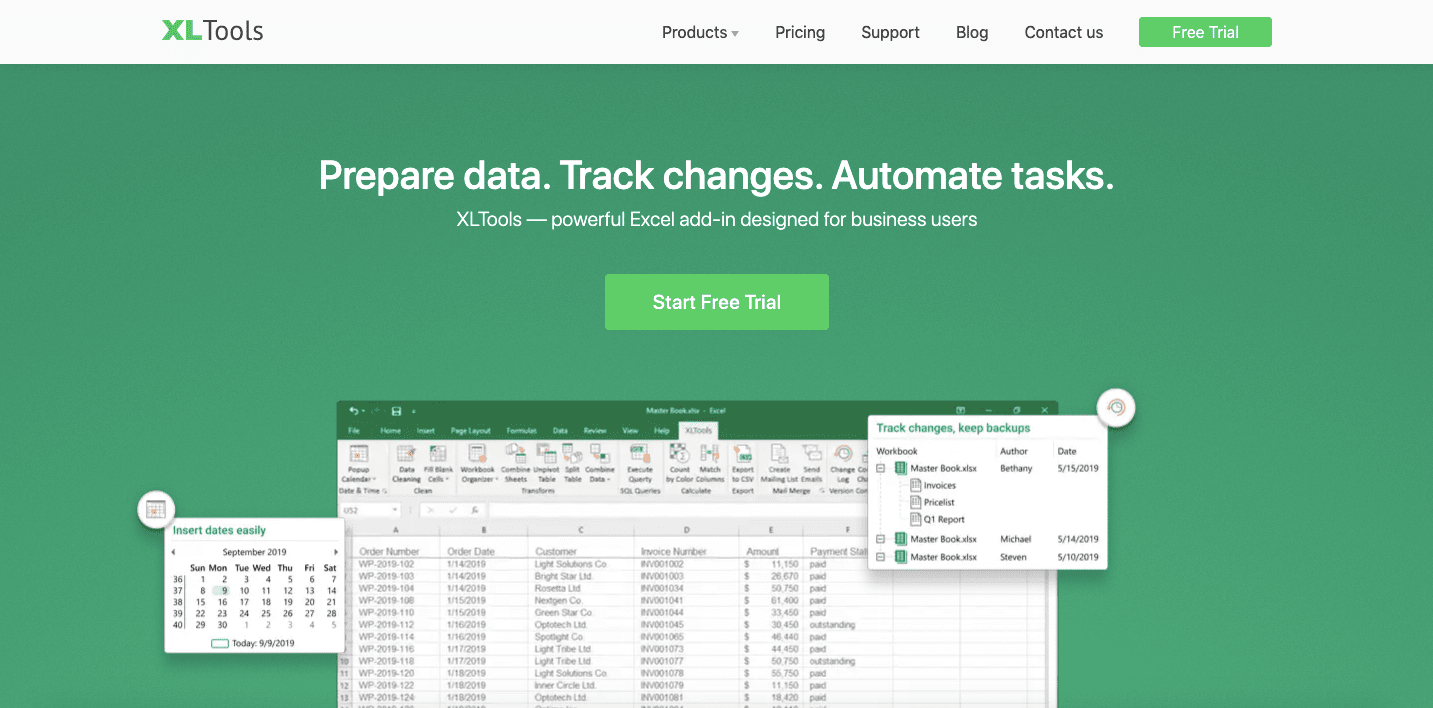Click the Workbook Organizer icon
This screenshot has width=1433, height=708.
pyautogui.click(x=478, y=464)
